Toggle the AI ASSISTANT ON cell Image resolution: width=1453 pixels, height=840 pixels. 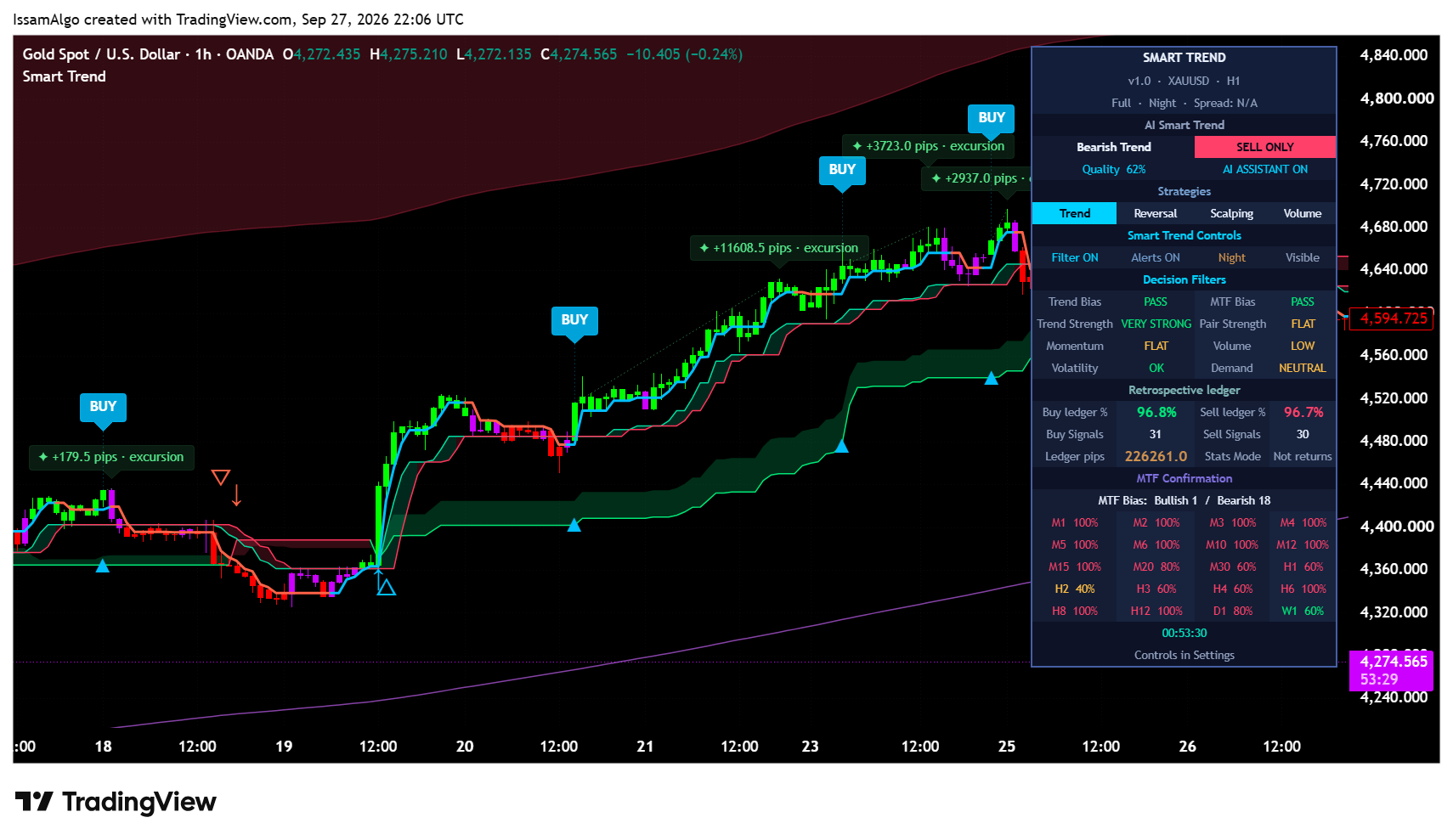1265,169
